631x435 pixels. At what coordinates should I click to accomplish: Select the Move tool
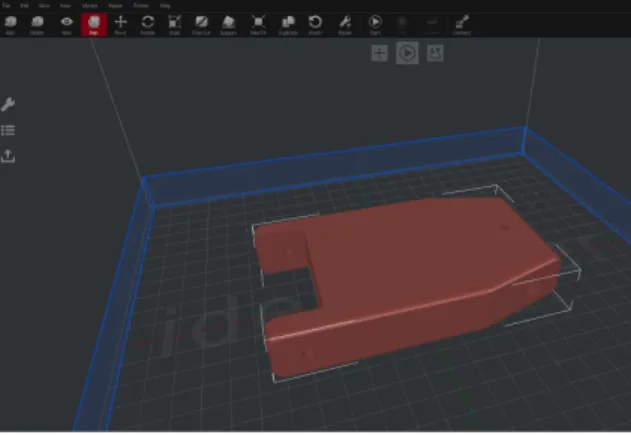click(121, 25)
